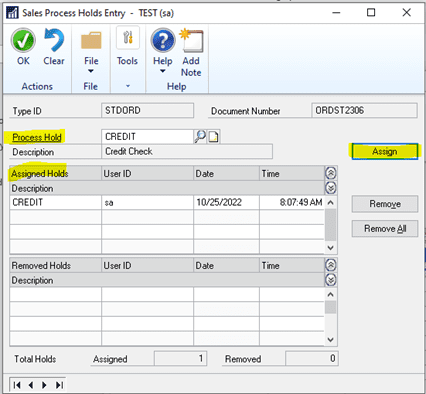Click the Remove All button
Screen dimensions: 426x394
pyautogui.click(x=385, y=229)
